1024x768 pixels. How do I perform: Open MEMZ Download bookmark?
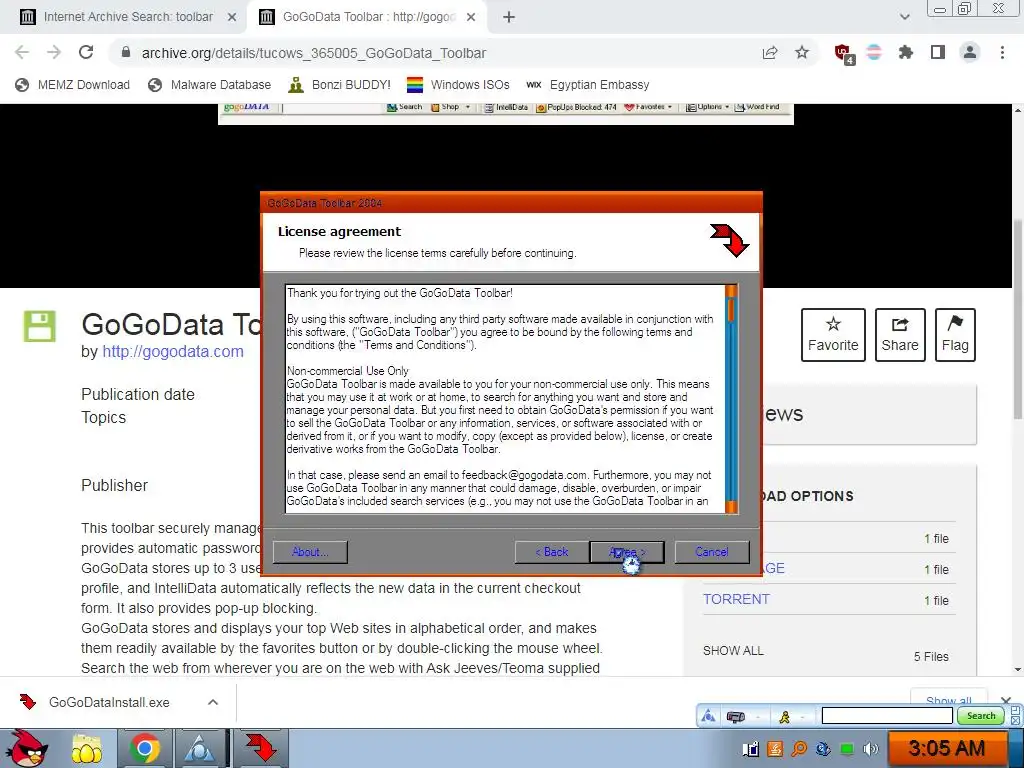tap(72, 85)
